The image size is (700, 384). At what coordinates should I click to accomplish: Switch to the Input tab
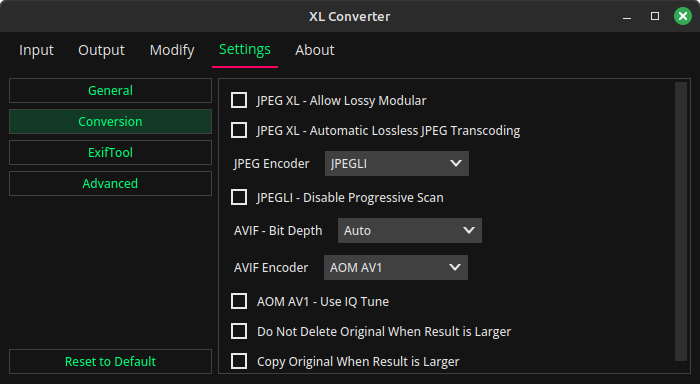[x=36, y=50]
